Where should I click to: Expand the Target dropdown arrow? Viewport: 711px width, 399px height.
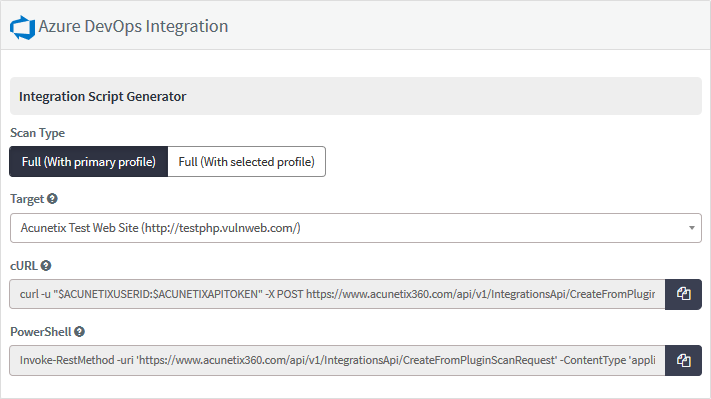(692, 228)
